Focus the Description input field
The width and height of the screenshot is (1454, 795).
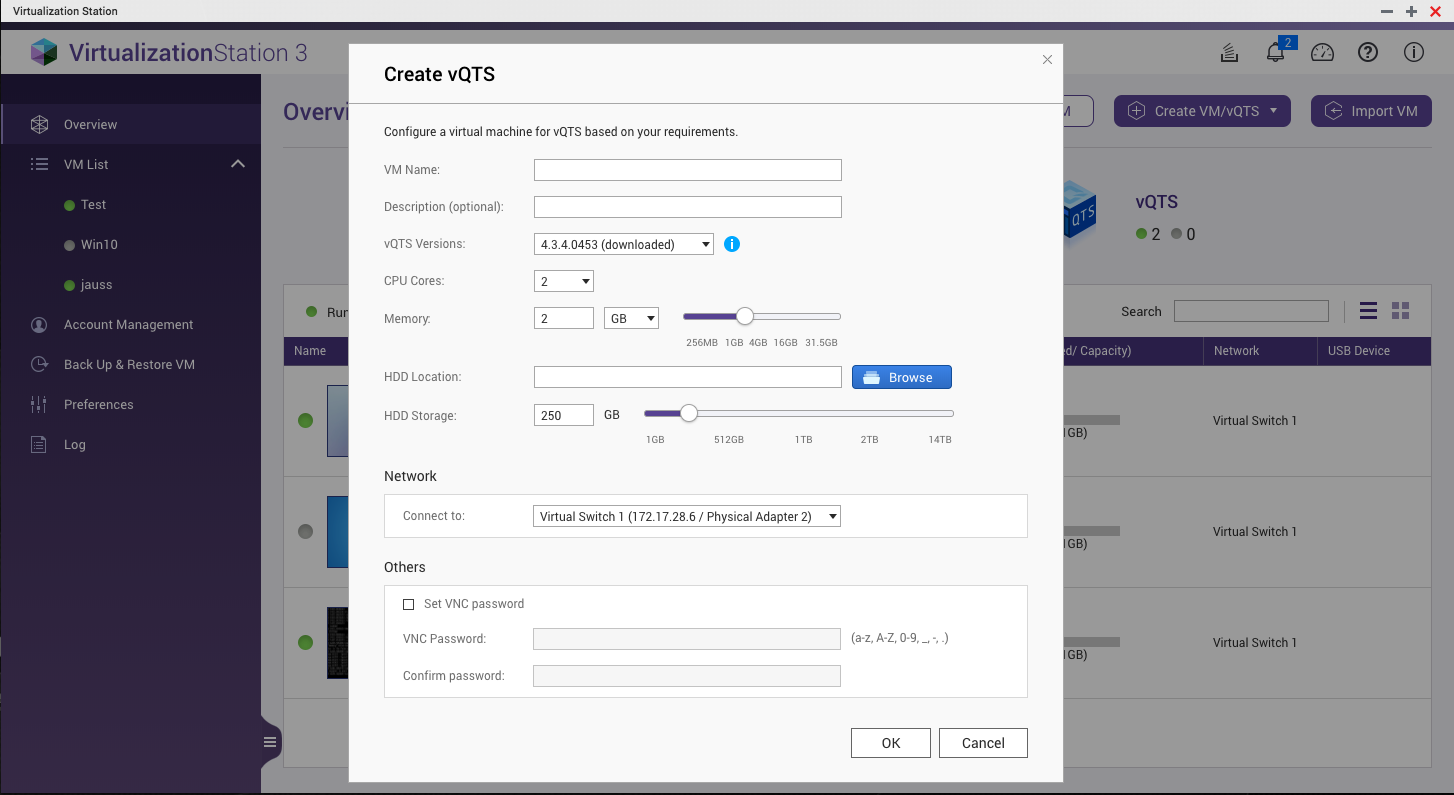point(688,207)
